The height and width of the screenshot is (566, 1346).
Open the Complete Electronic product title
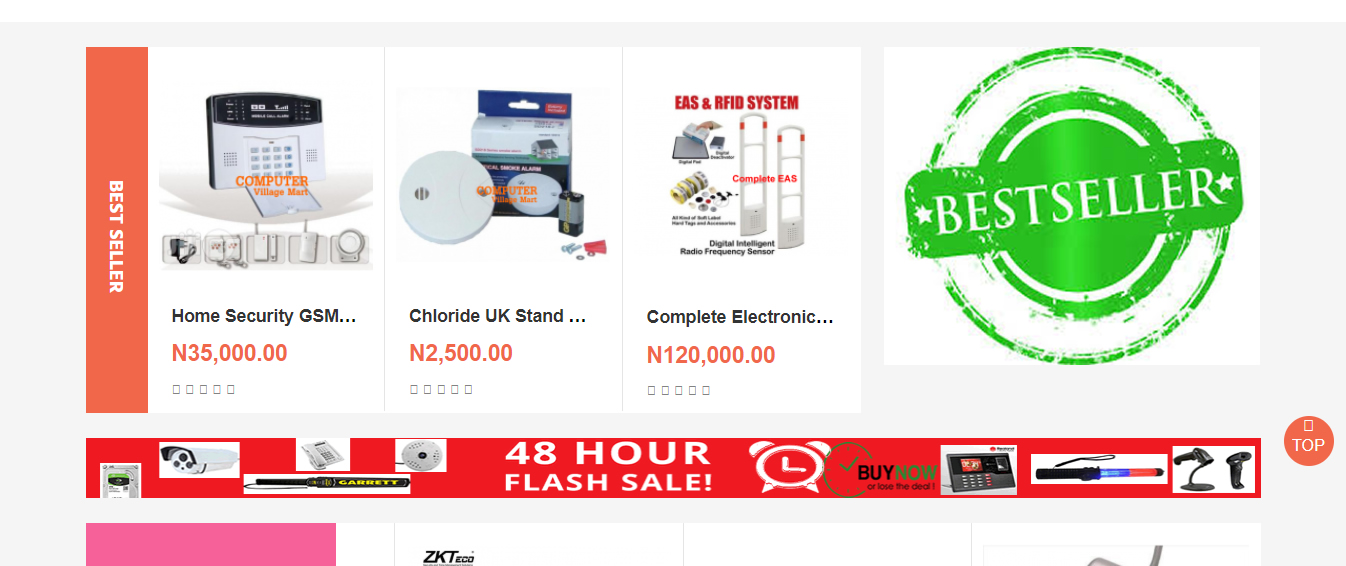740,317
